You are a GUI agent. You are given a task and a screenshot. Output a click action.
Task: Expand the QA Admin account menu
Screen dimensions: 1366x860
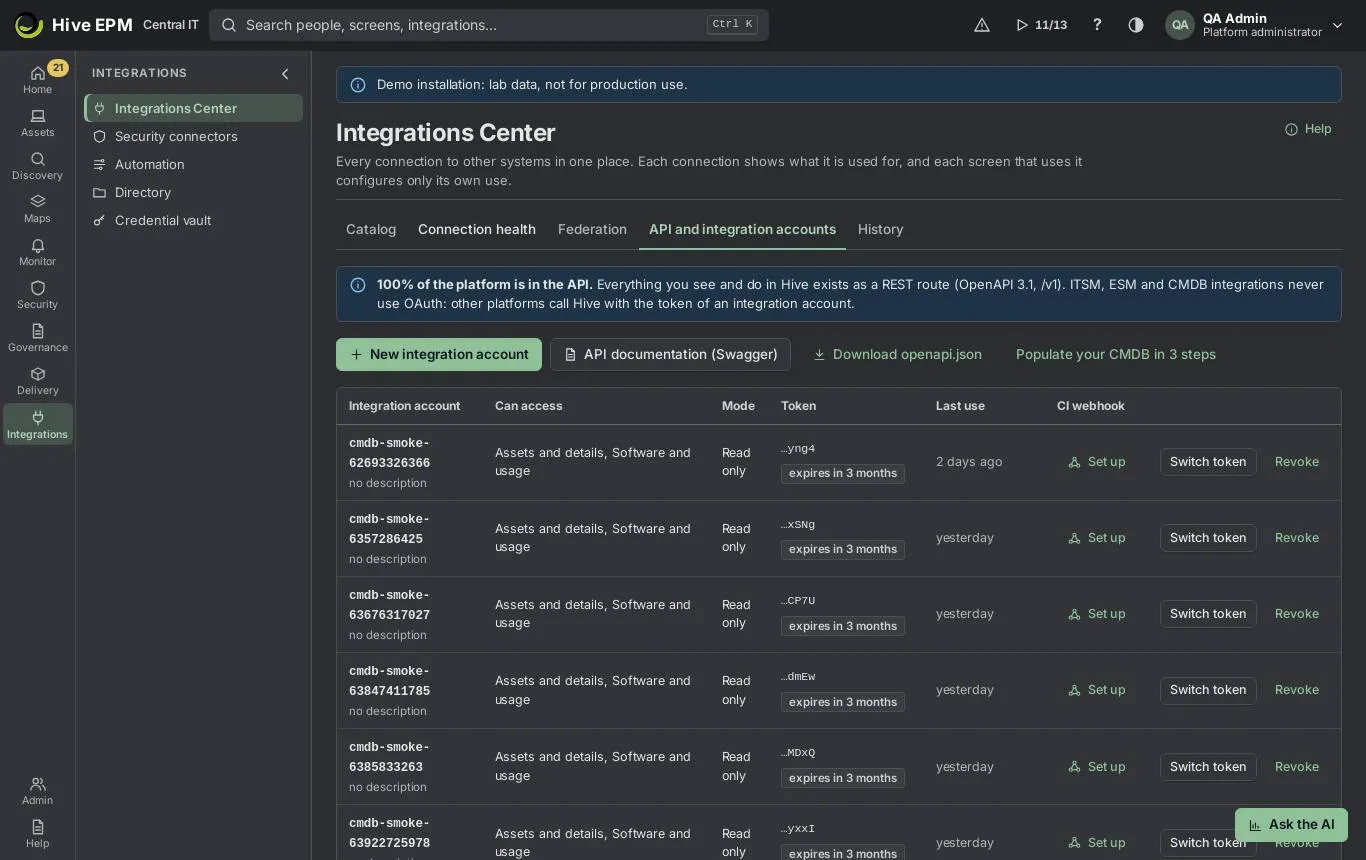tap(1255, 25)
